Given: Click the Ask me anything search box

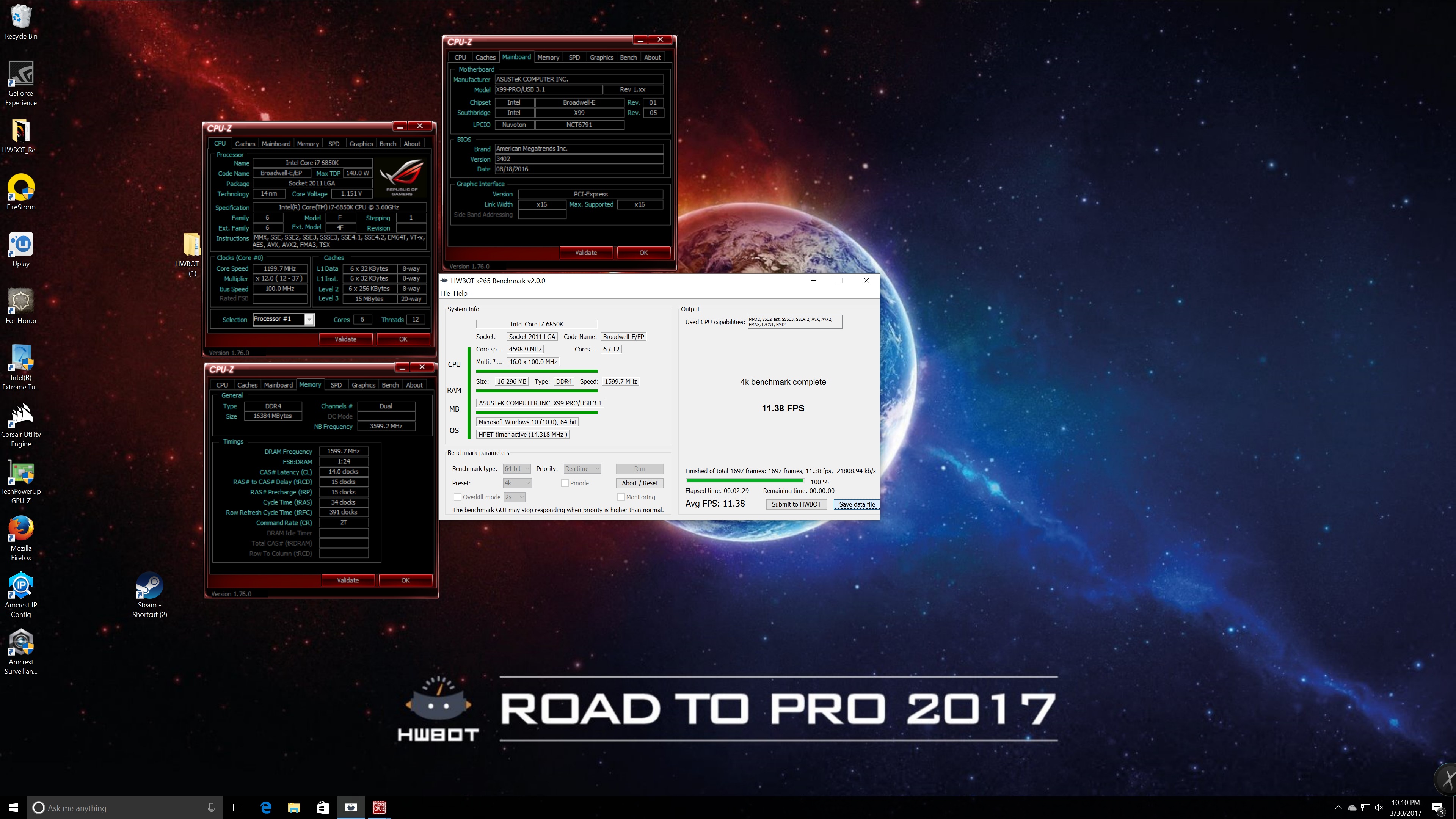Looking at the screenshot, I should (x=124, y=808).
